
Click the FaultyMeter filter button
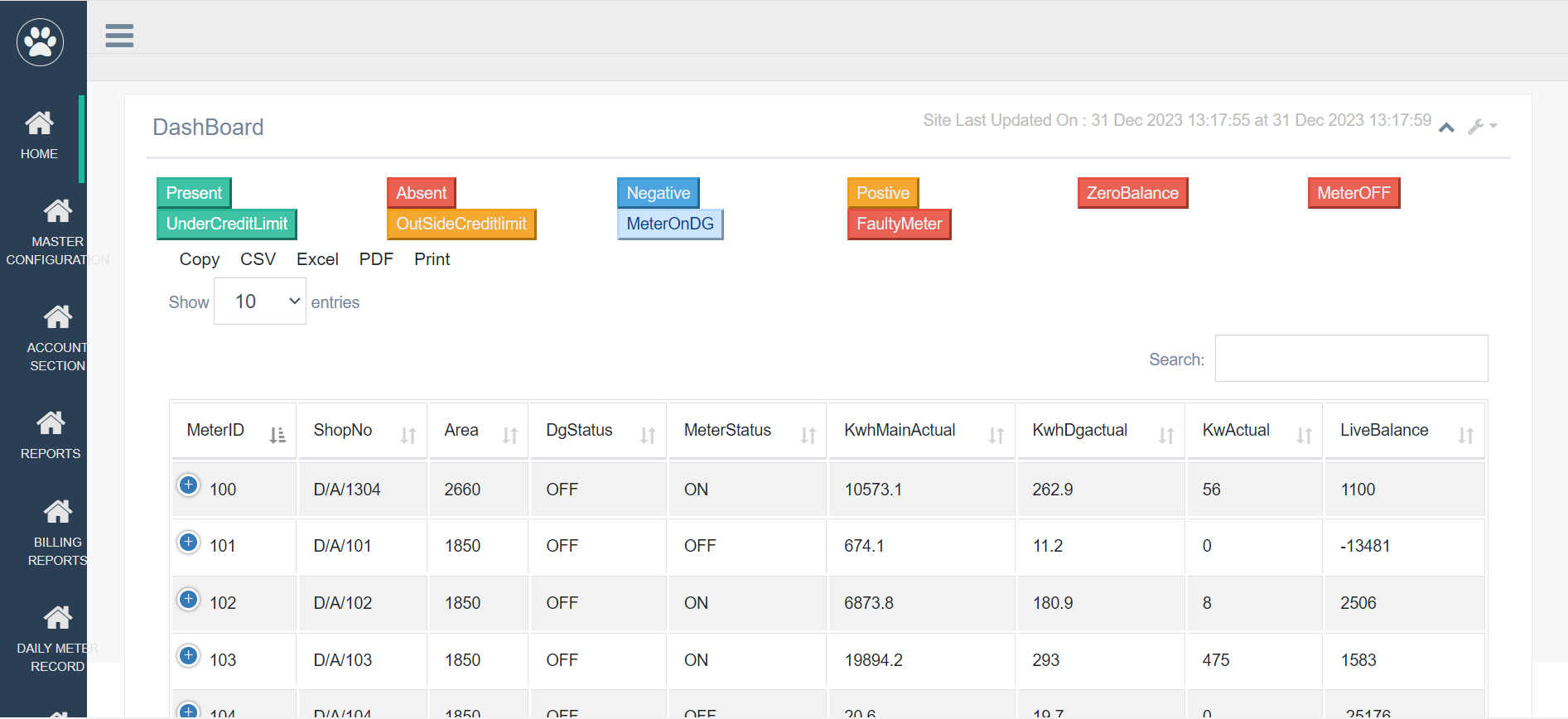(x=899, y=224)
